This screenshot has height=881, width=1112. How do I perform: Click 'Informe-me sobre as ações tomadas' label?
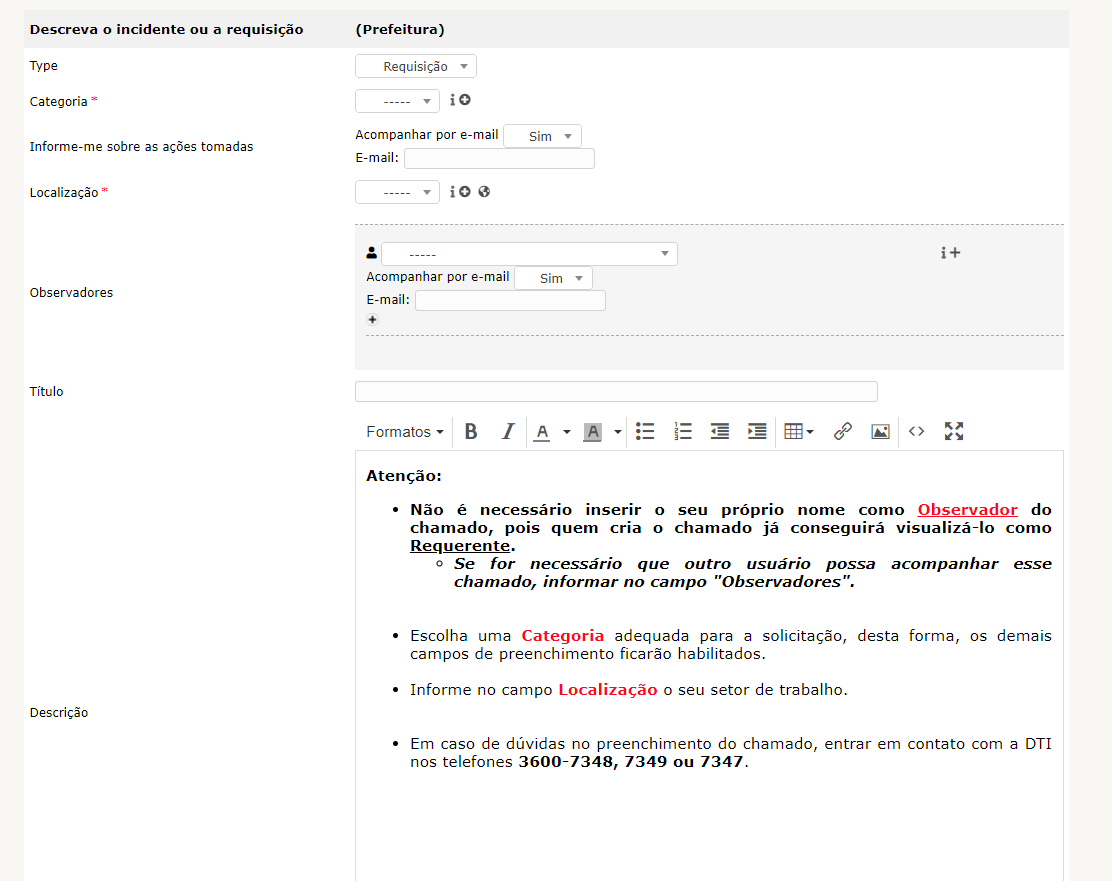141,146
